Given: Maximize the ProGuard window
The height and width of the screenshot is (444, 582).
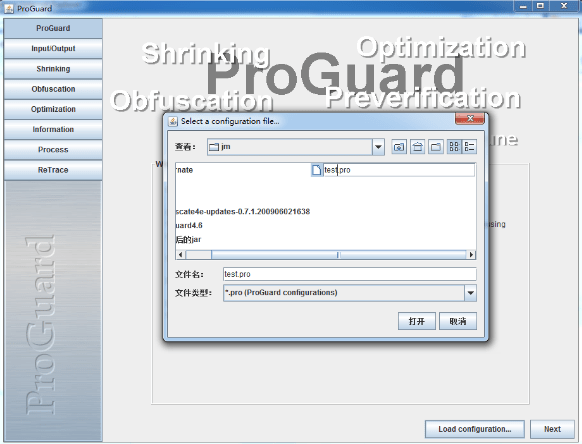Looking at the screenshot, I should click(540, 6).
